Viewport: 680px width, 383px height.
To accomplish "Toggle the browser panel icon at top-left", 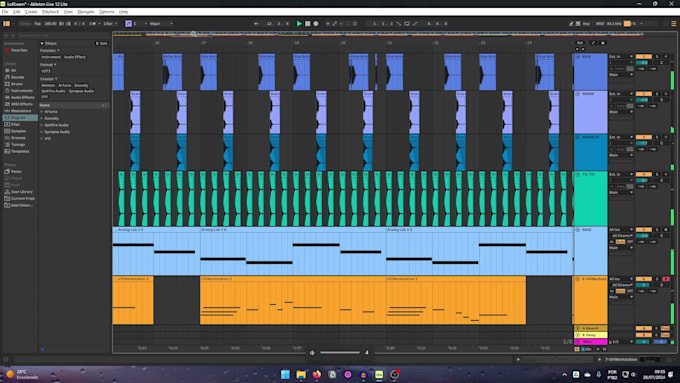I will click(x=7, y=23).
